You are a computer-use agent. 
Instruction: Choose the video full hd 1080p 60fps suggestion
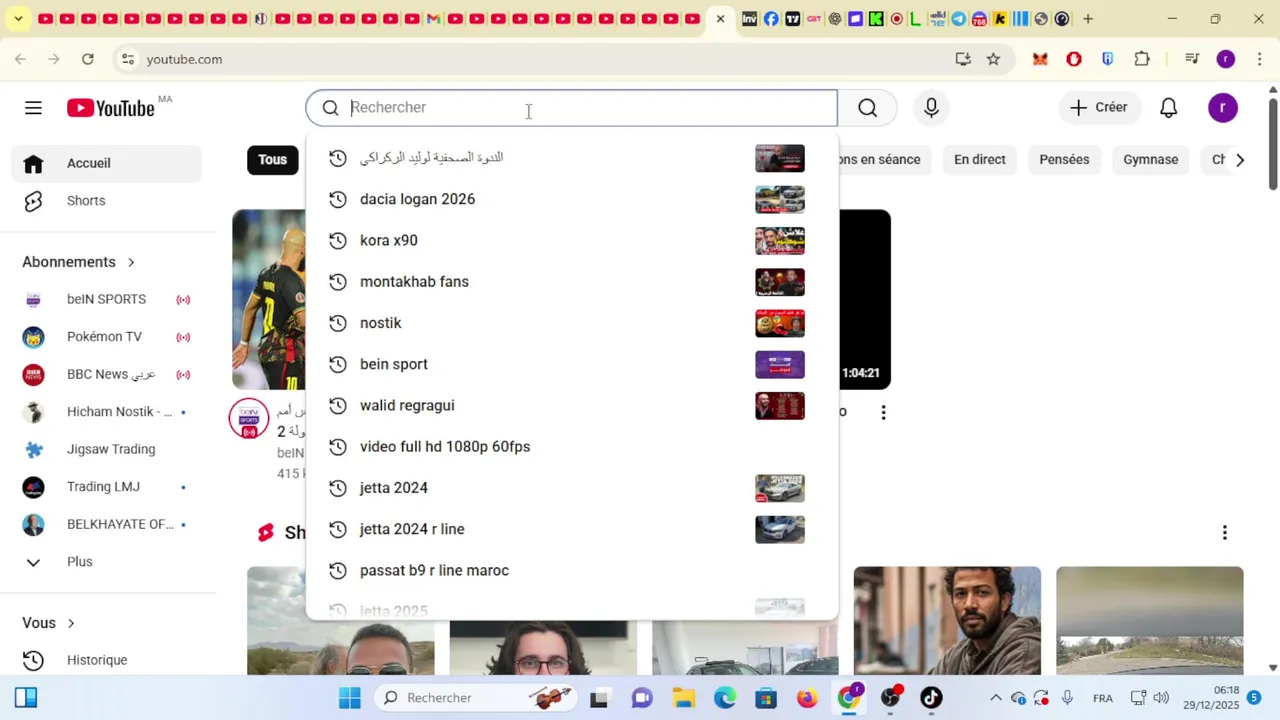click(x=571, y=447)
